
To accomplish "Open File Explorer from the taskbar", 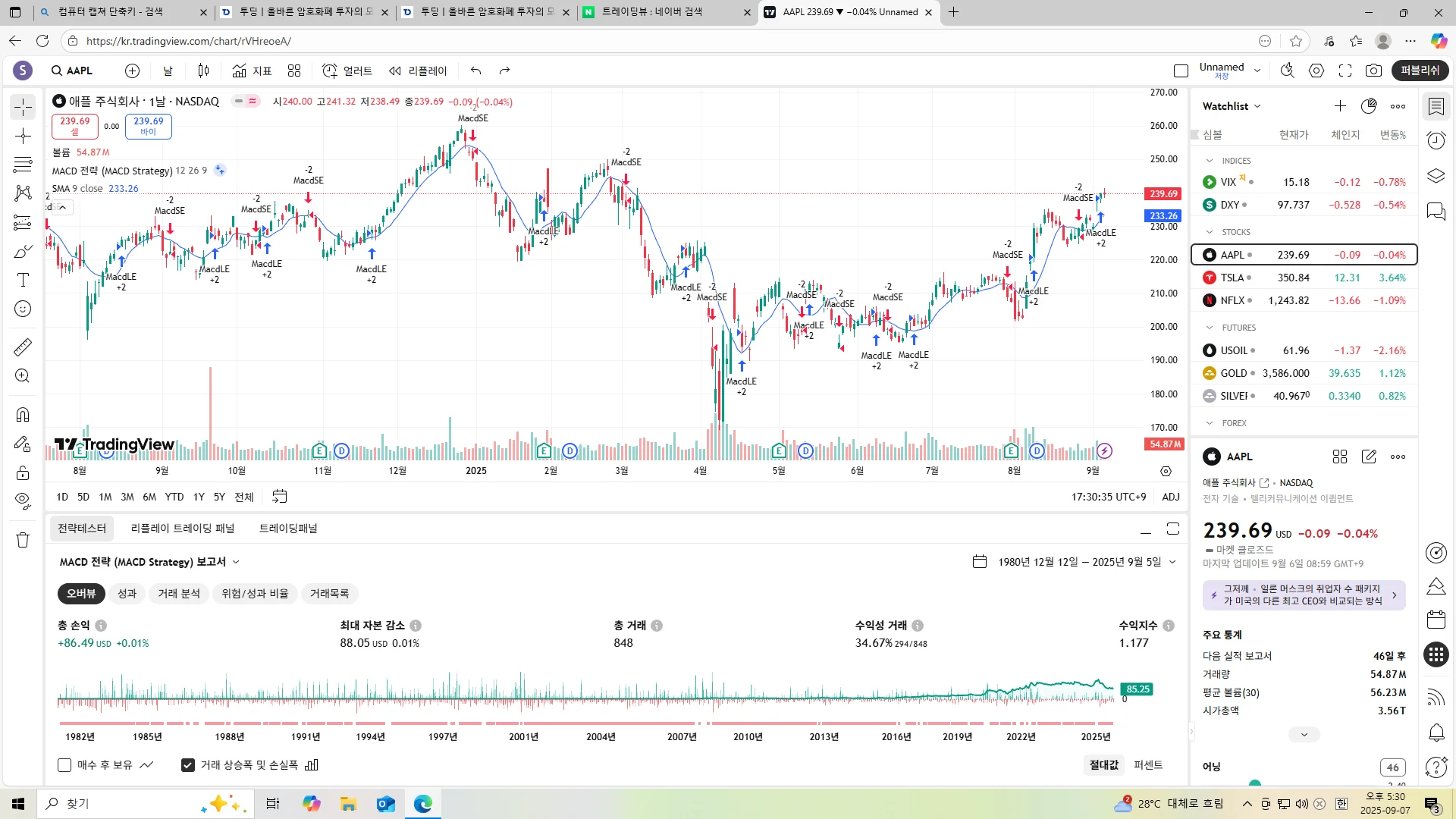I will pos(348,804).
